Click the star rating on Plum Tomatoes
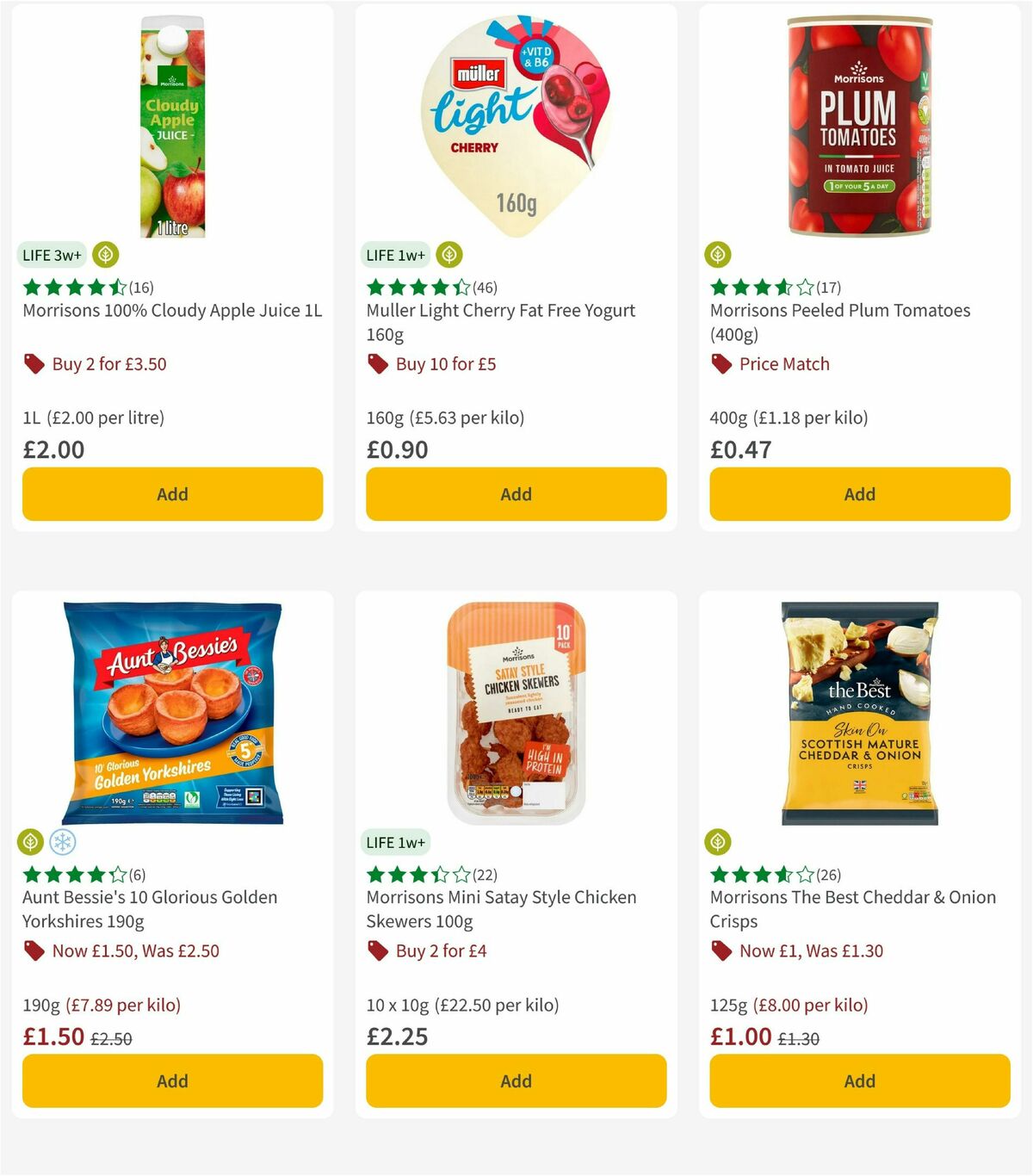This screenshot has width=1033, height=1176. click(762, 288)
